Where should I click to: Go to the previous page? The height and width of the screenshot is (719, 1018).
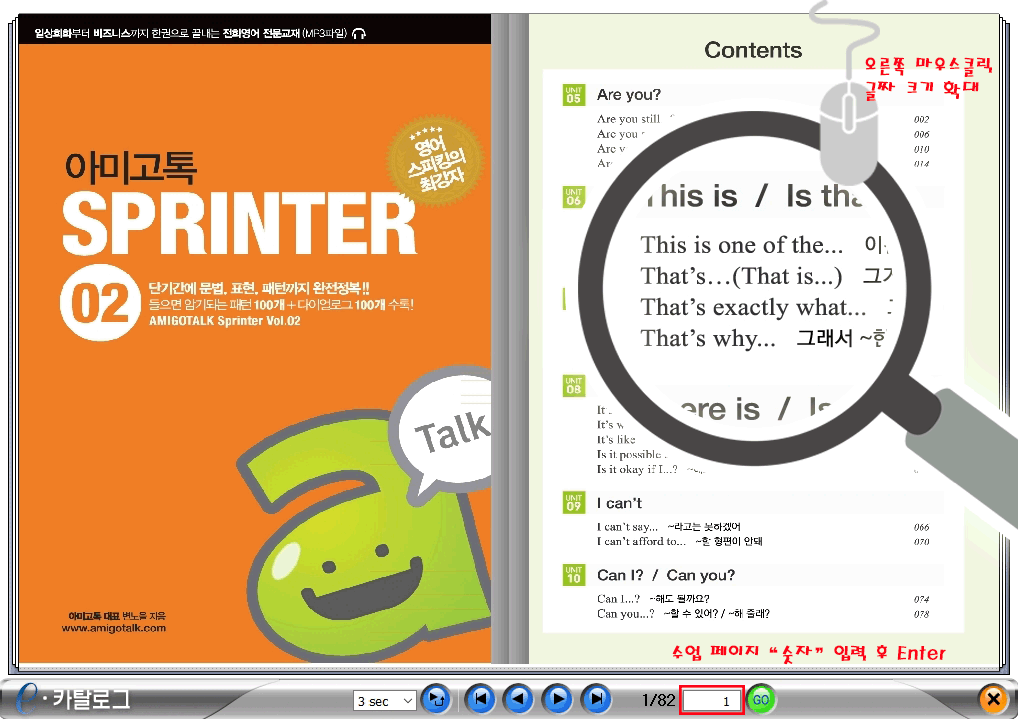tap(519, 700)
